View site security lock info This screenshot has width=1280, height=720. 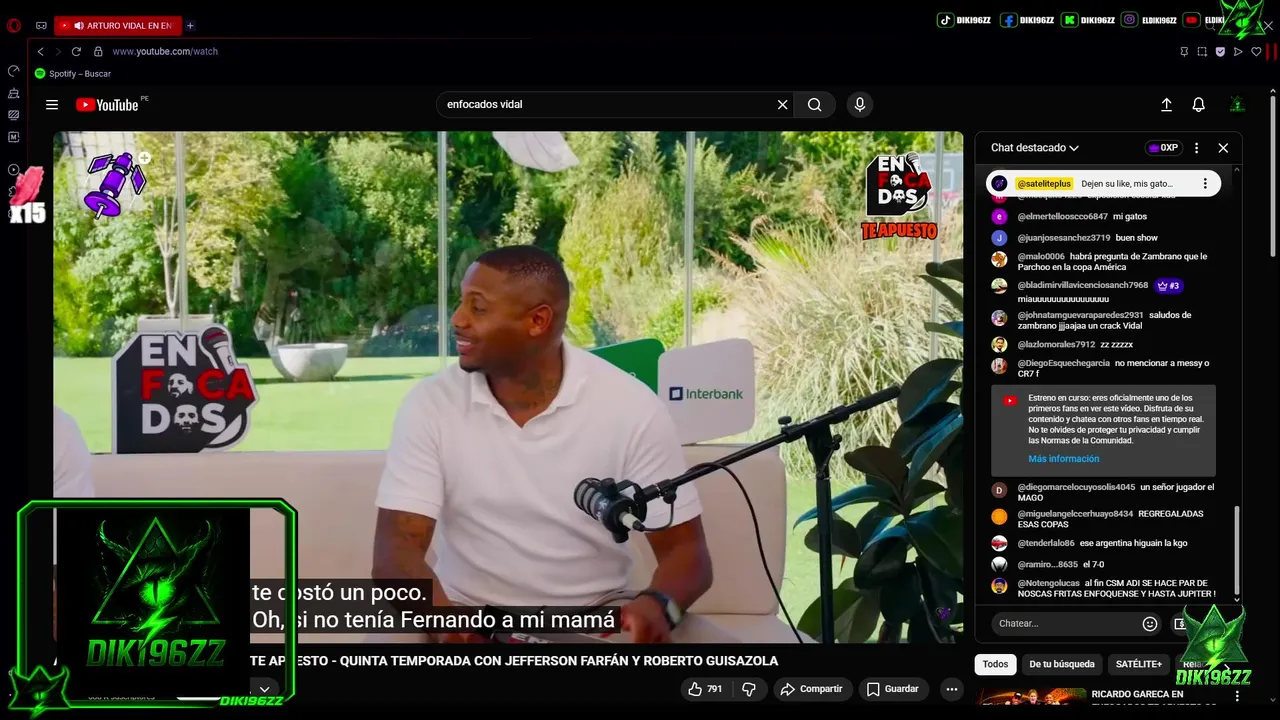[98, 51]
